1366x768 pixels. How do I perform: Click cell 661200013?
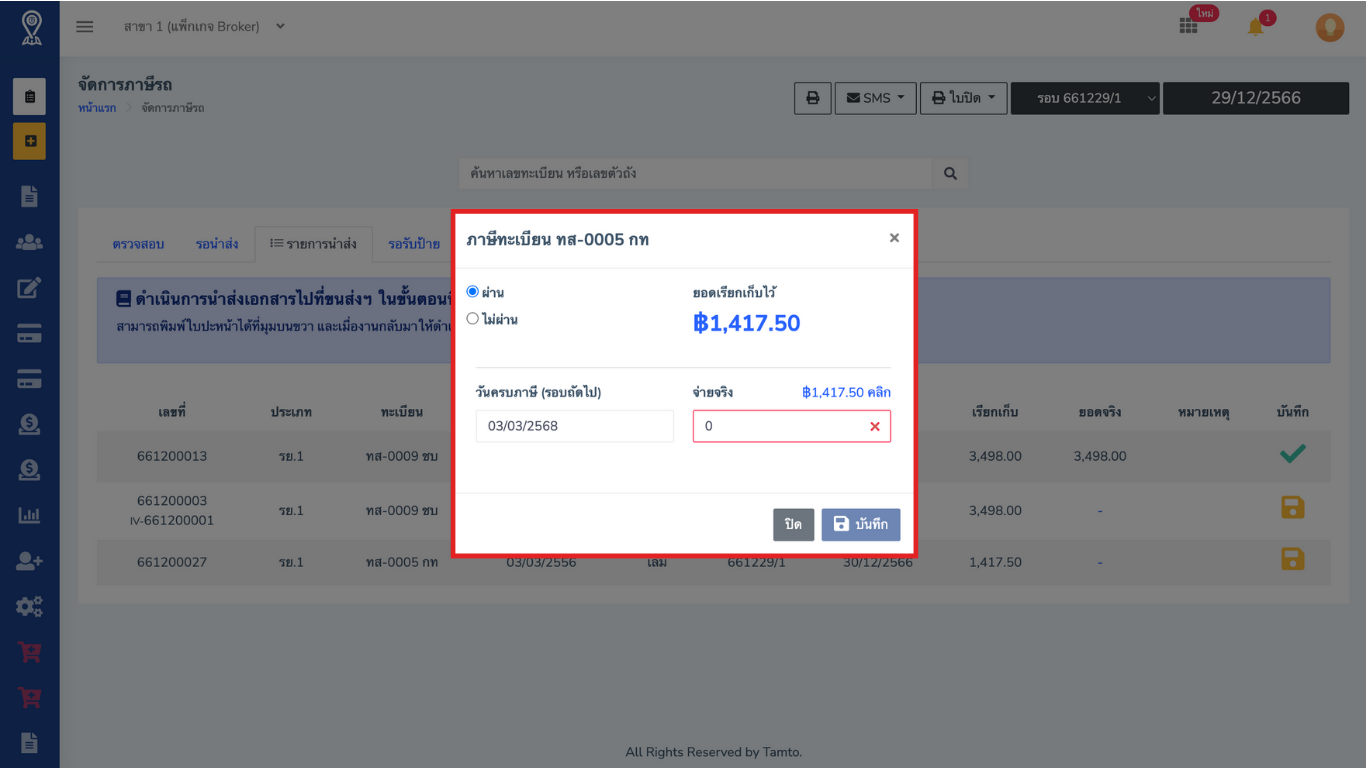click(x=172, y=456)
